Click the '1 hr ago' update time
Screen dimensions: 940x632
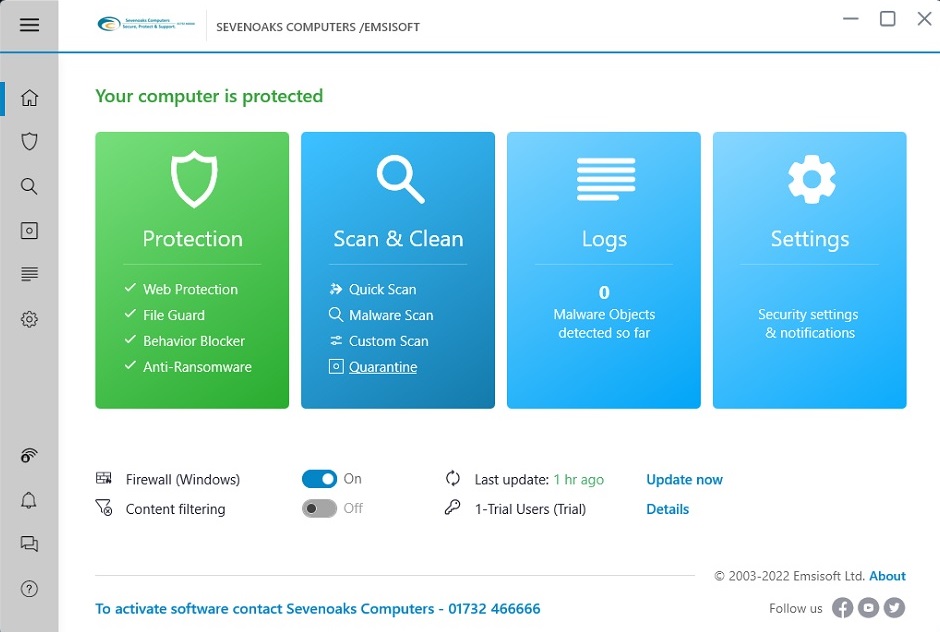[x=579, y=479]
